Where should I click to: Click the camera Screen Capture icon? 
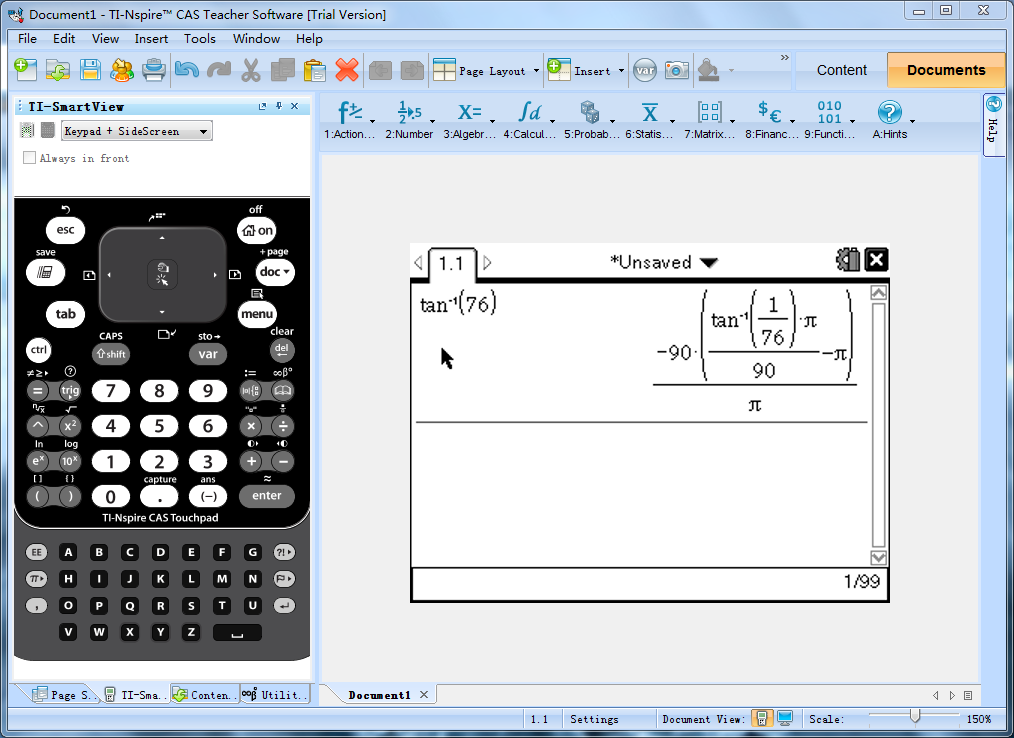(x=676, y=70)
